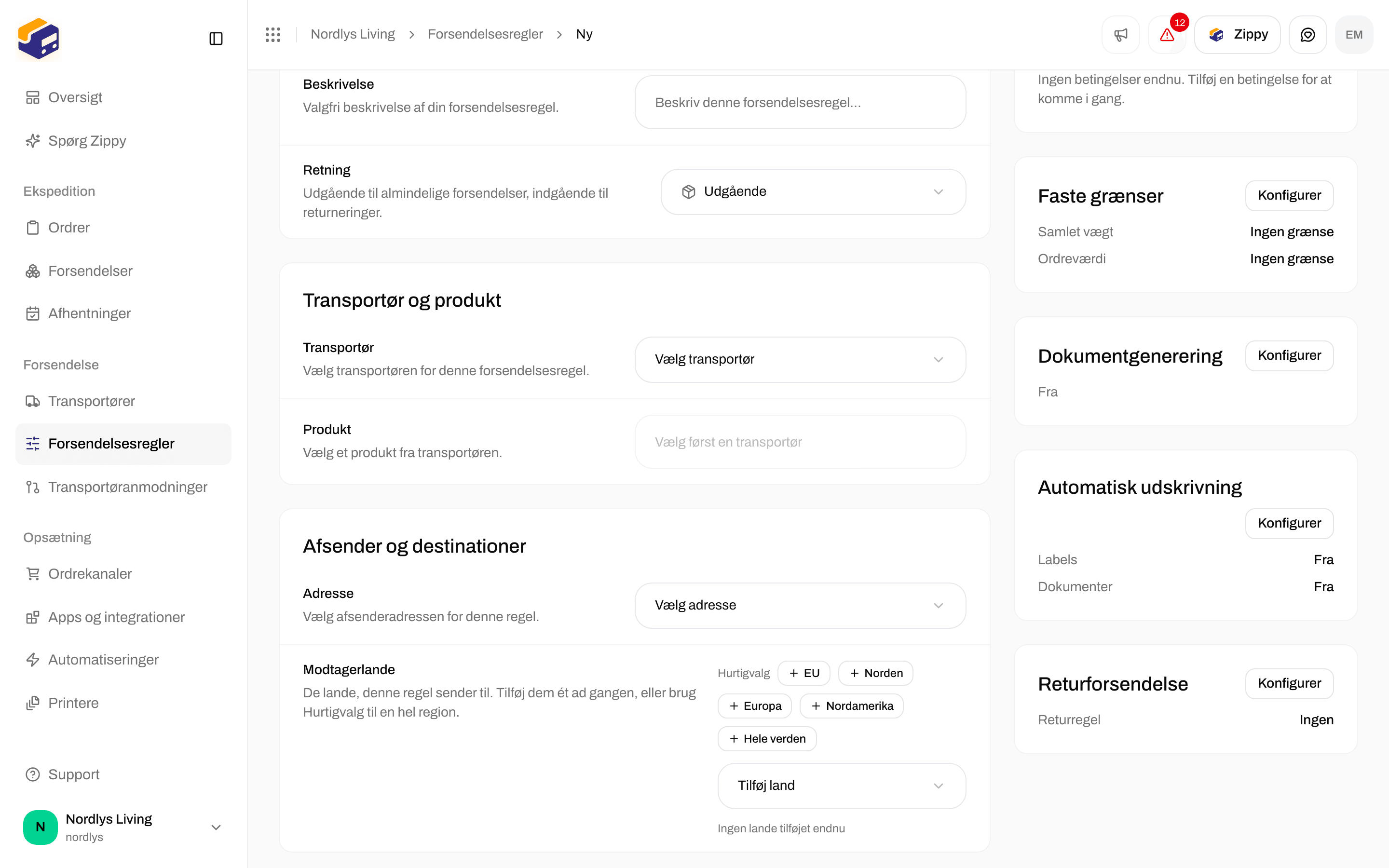Add Norden quick pick
This screenshot has height=868, width=1389.
(x=875, y=673)
